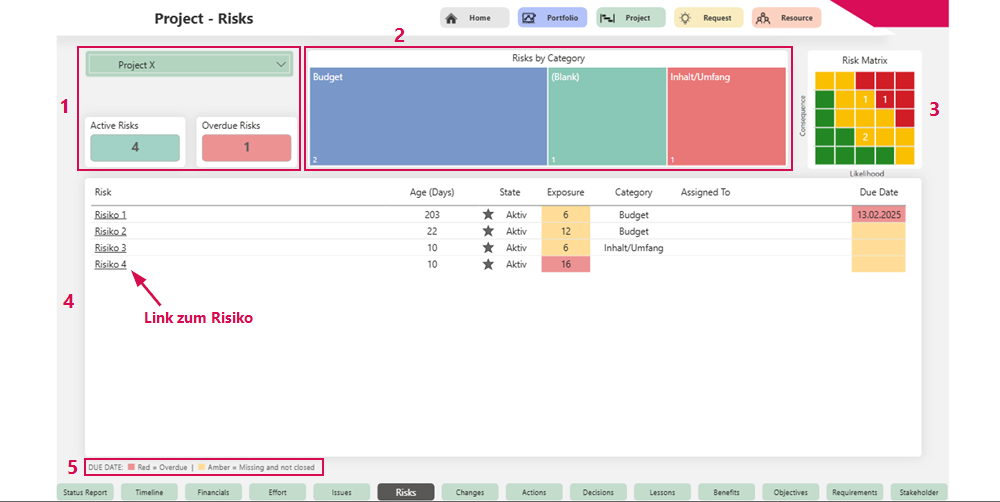The width and height of the screenshot is (1000, 502).
Task: Click the star icon beside Risiko 4
Action: coord(488,265)
